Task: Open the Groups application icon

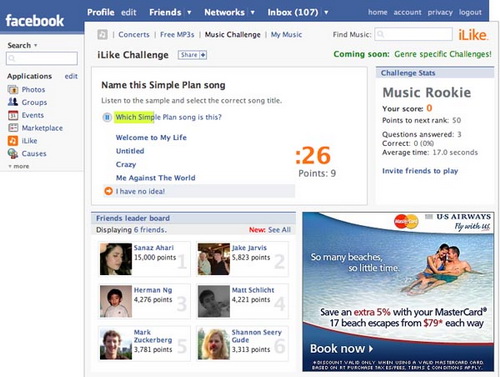Action: [13, 102]
